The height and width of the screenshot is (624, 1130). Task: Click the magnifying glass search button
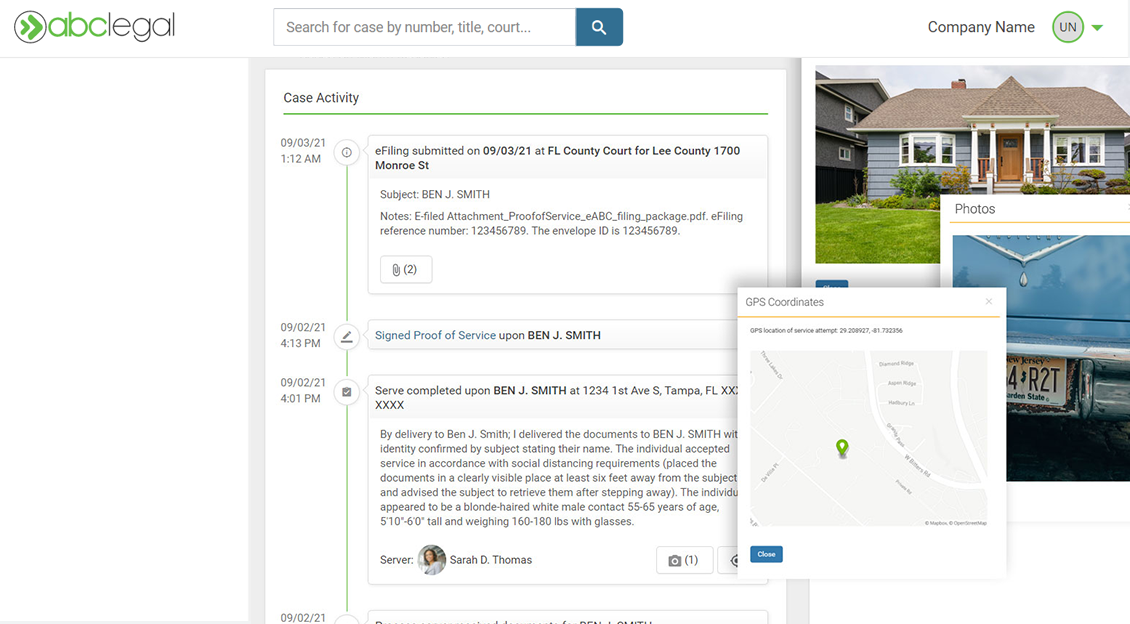(599, 27)
